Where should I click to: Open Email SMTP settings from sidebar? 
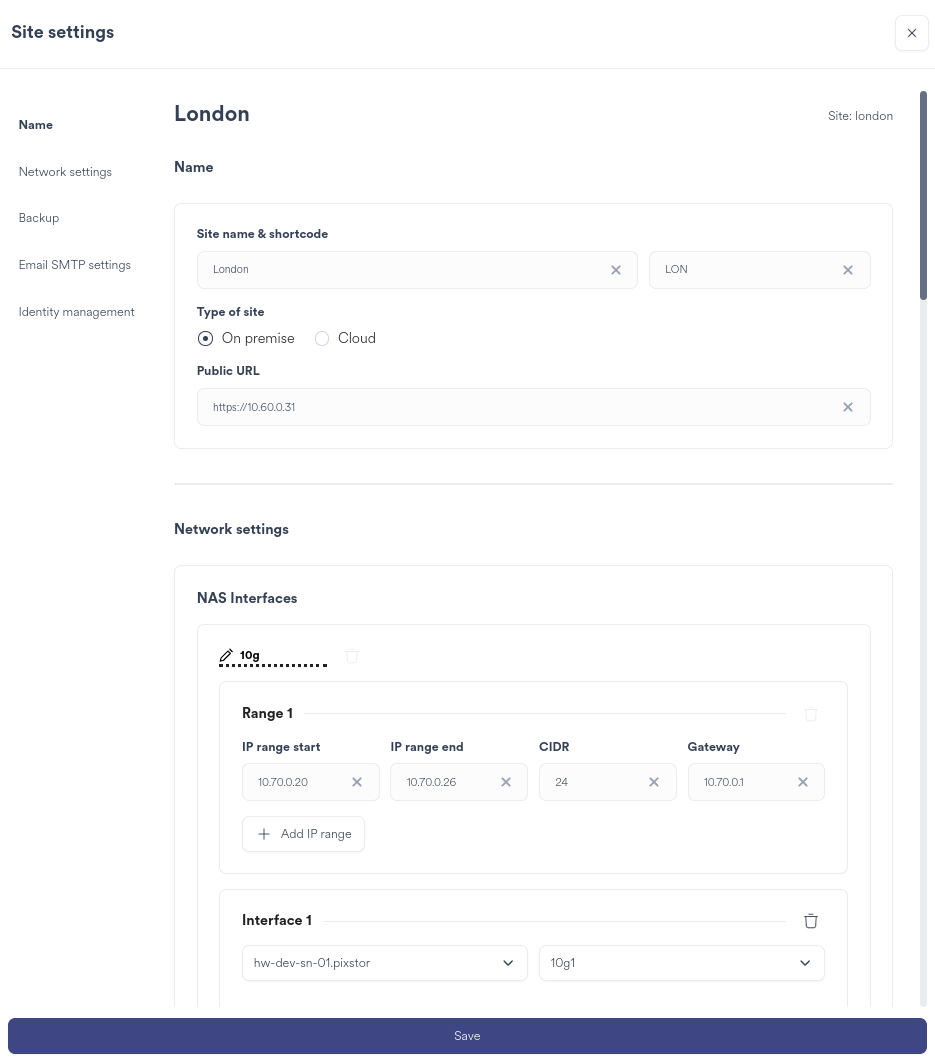pyautogui.click(x=74, y=265)
